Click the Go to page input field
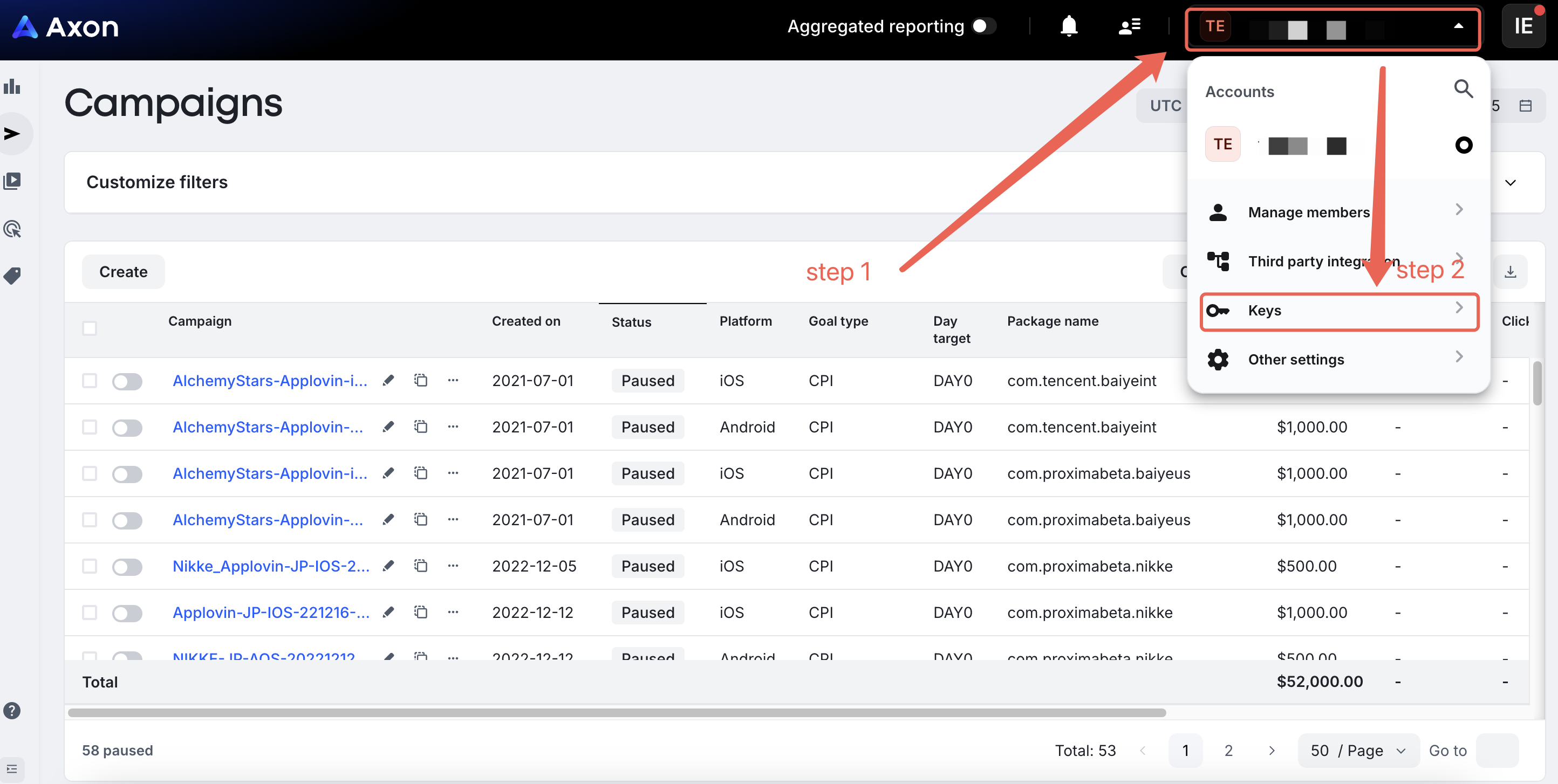The width and height of the screenshot is (1558, 784). click(1496, 750)
